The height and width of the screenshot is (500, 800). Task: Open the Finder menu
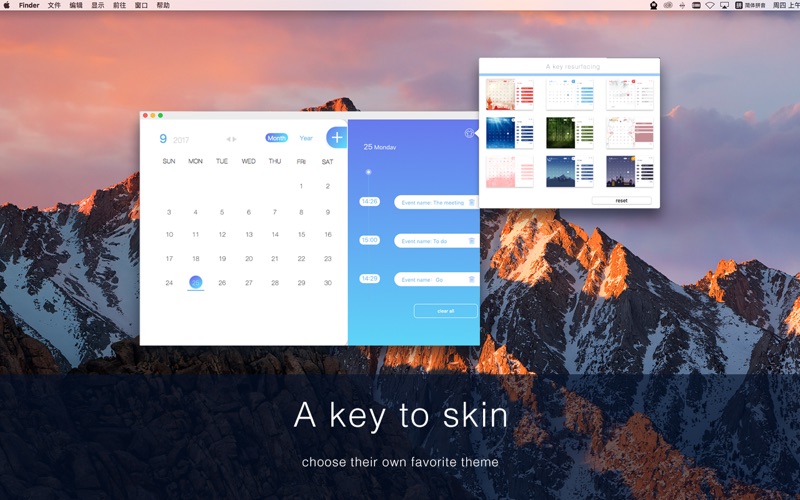point(29,5)
